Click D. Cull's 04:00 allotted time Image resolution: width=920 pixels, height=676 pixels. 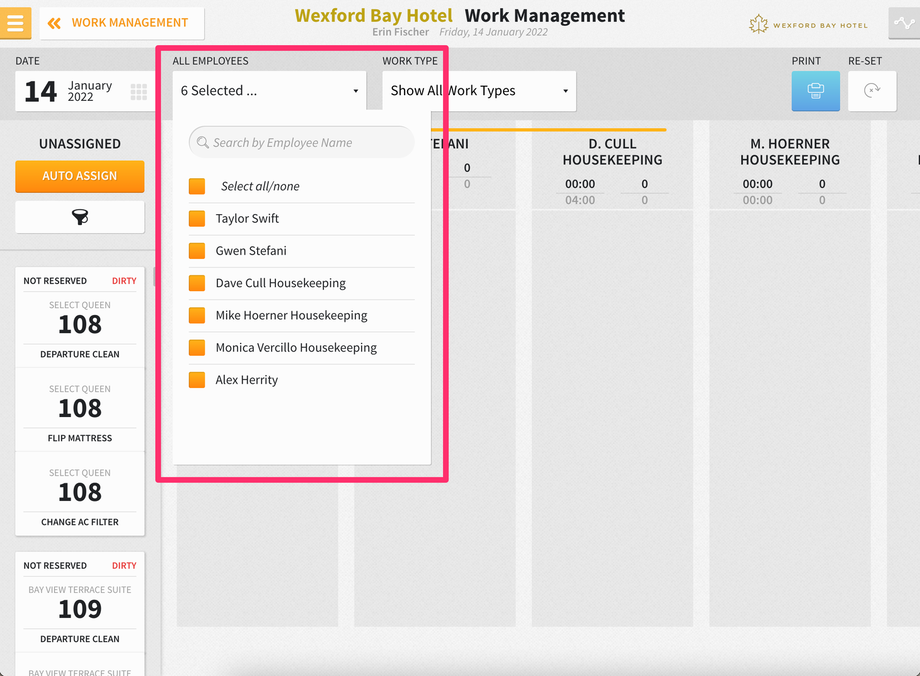[x=580, y=200]
